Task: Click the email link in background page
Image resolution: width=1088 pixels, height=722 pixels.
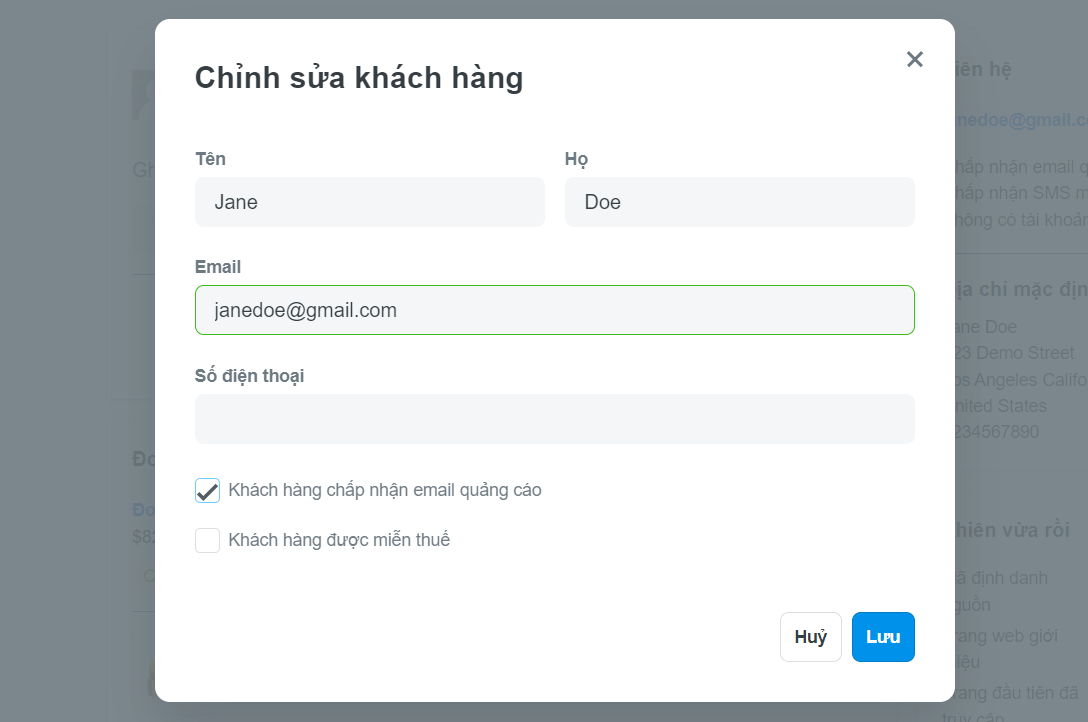Action: click(x=1021, y=120)
